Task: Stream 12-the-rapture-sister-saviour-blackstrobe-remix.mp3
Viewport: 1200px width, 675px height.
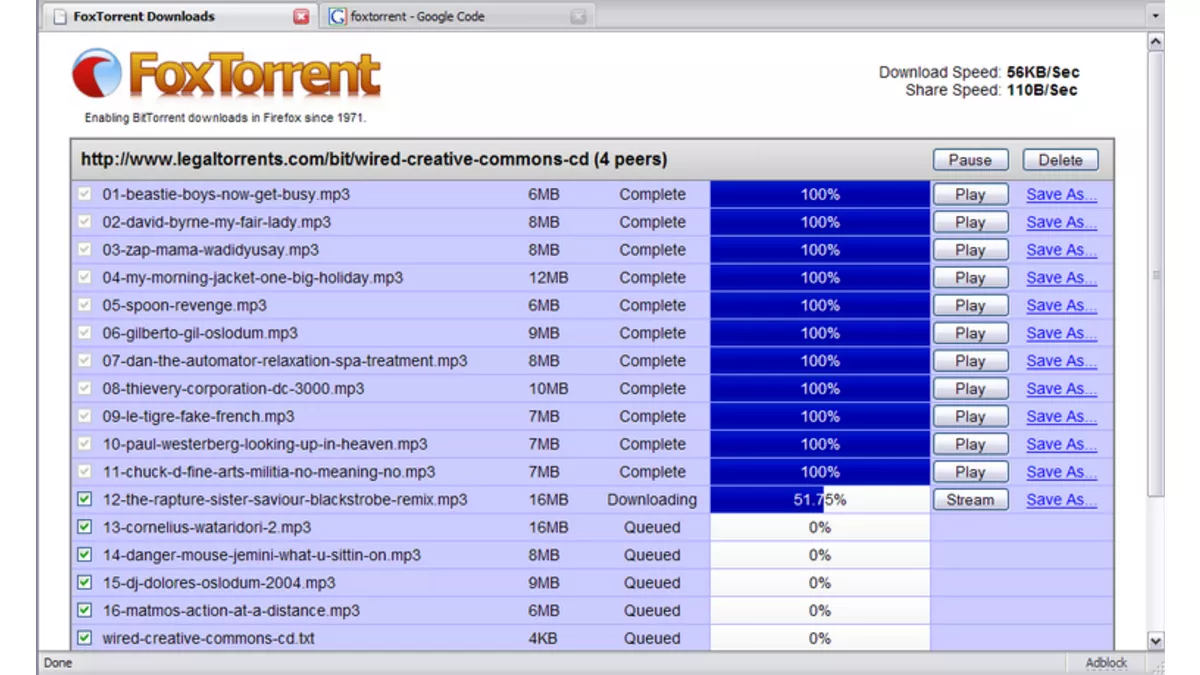Action: (x=969, y=499)
